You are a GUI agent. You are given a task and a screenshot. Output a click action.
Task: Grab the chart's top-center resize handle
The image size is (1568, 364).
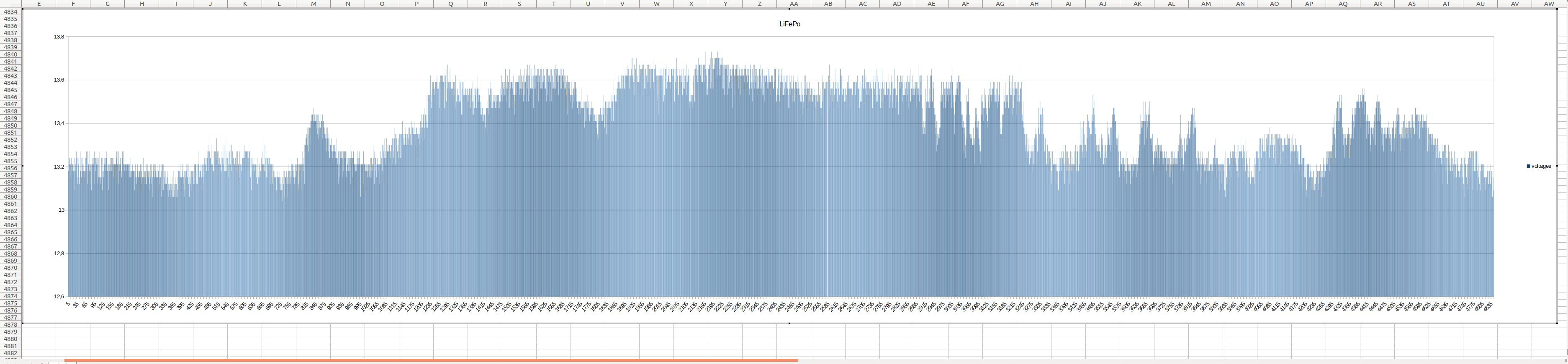tap(789, 8)
